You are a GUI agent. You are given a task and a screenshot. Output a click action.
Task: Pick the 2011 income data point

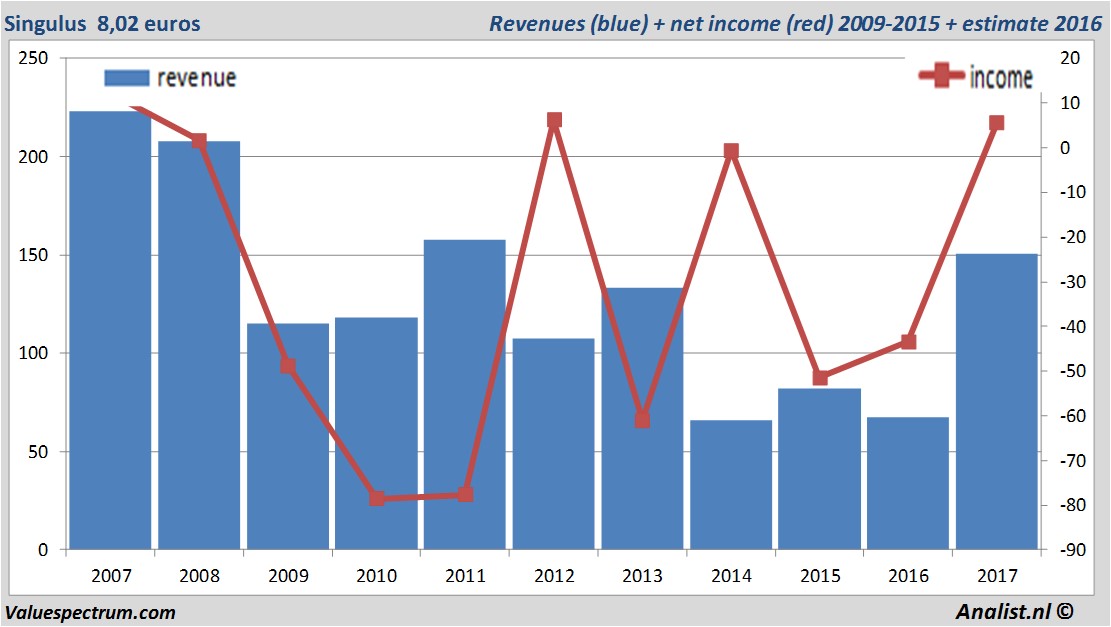point(466,494)
